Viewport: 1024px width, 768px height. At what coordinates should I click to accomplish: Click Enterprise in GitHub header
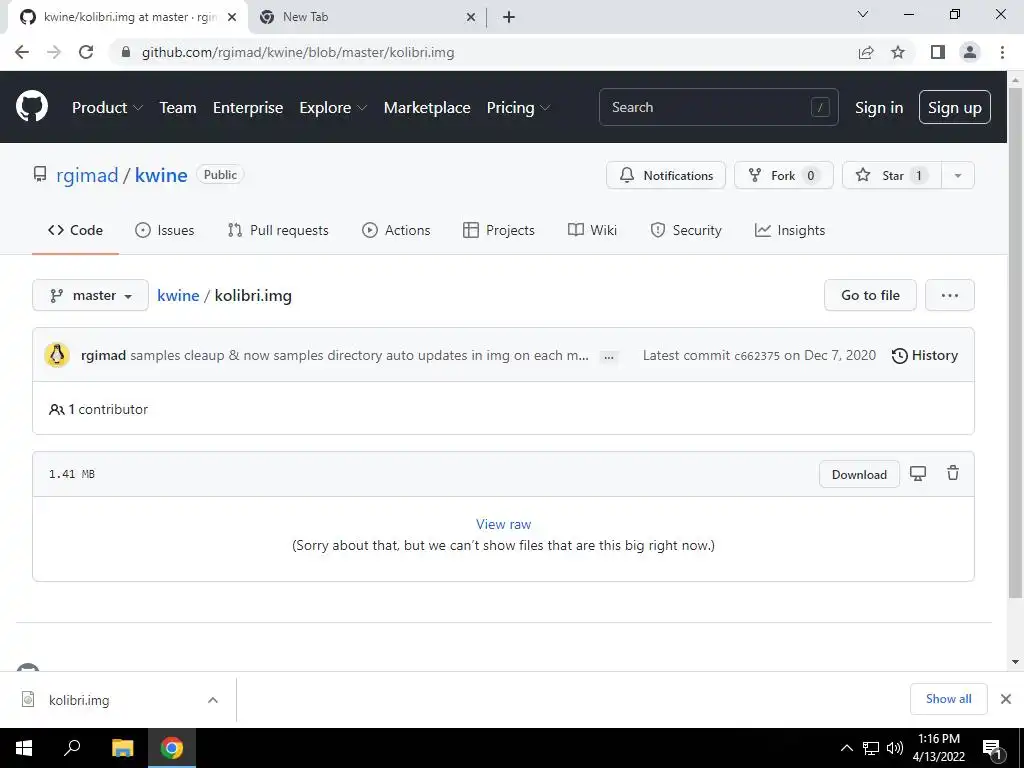point(248,108)
